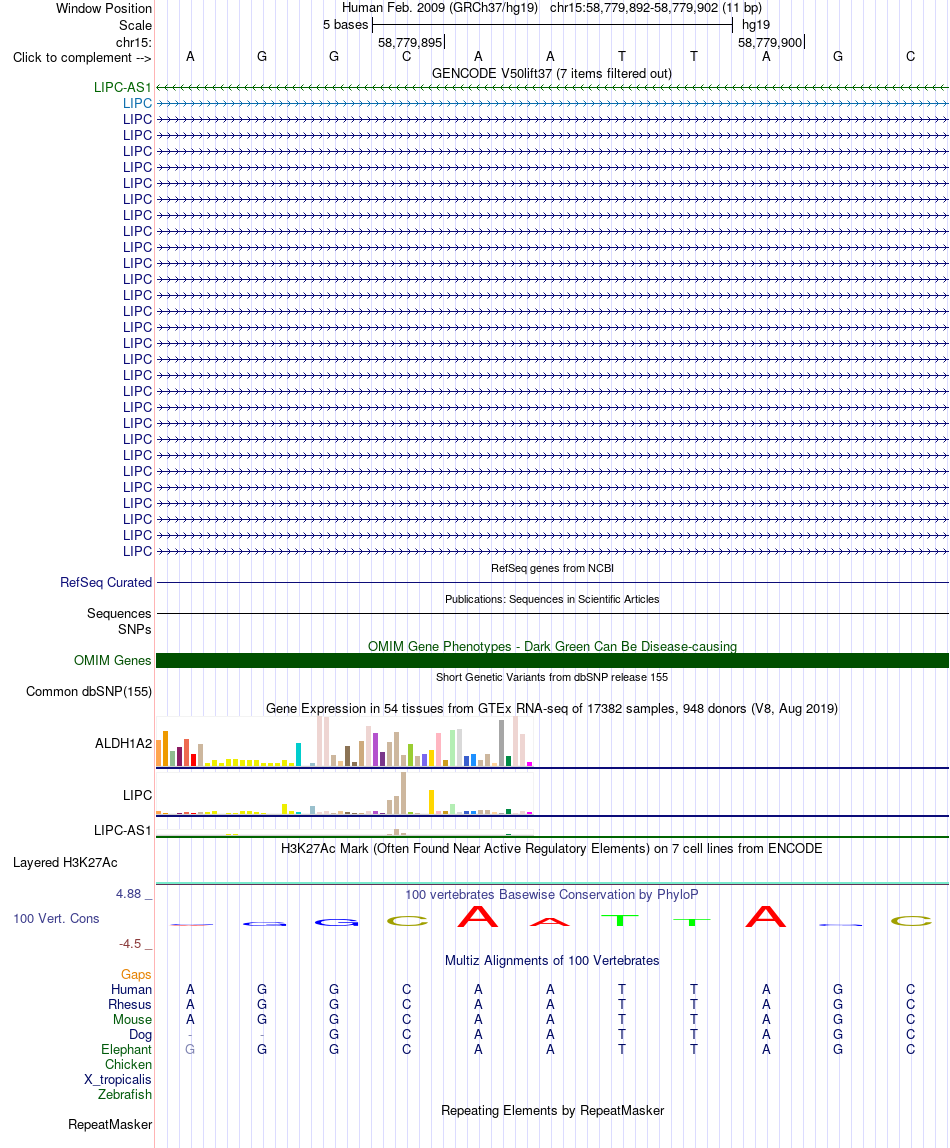Viewport: 950px width, 1148px height.
Task: Open 'Multiz Alignments of 100 Vertebrates' title
Action: (552, 961)
